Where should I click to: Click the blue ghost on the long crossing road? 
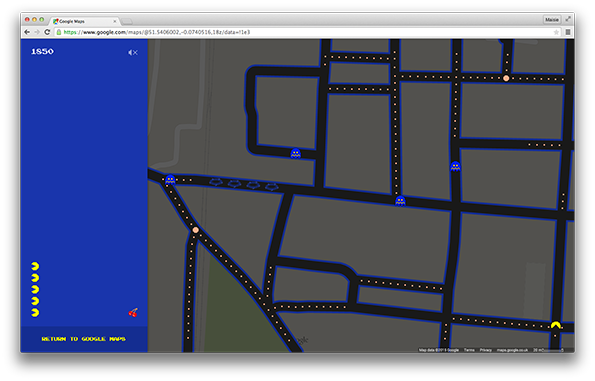pos(400,201)
